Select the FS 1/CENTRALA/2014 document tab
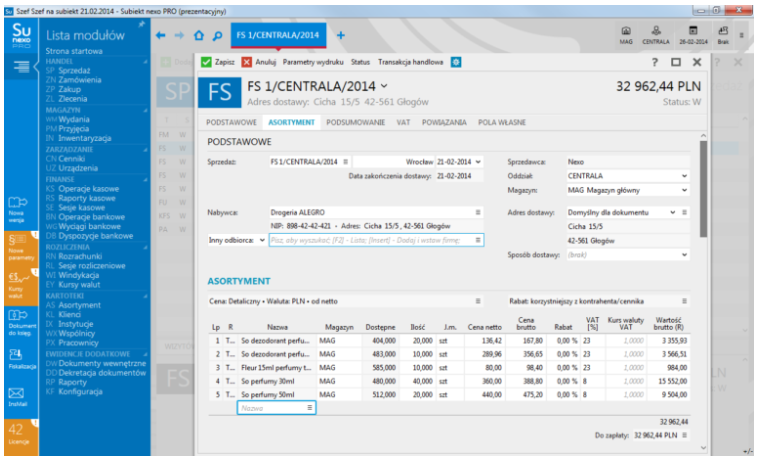Screen dimensions: 766x467 (277, 35)
